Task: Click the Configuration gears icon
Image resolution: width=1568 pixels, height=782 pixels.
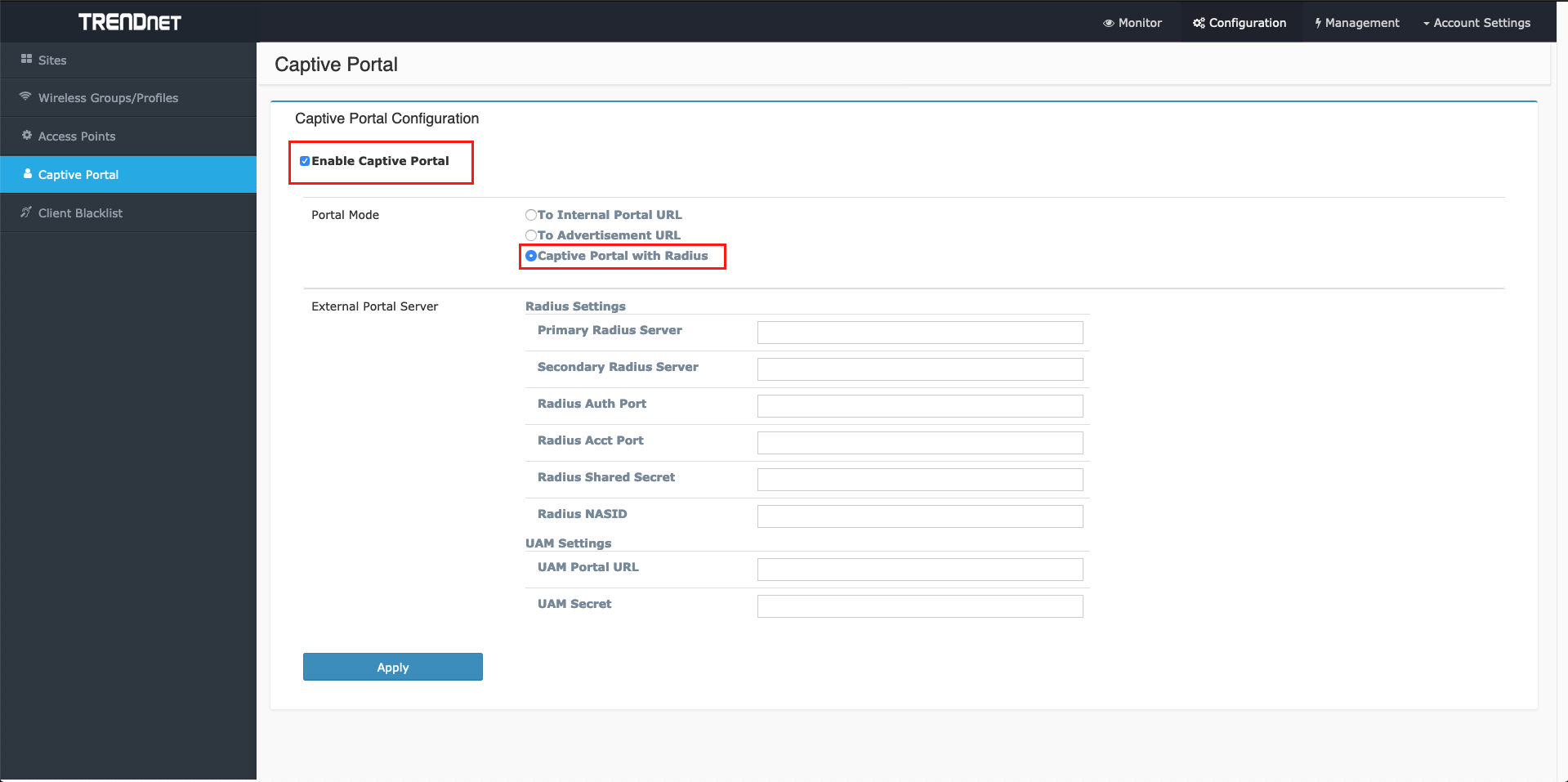Action: pos(1199,22)
